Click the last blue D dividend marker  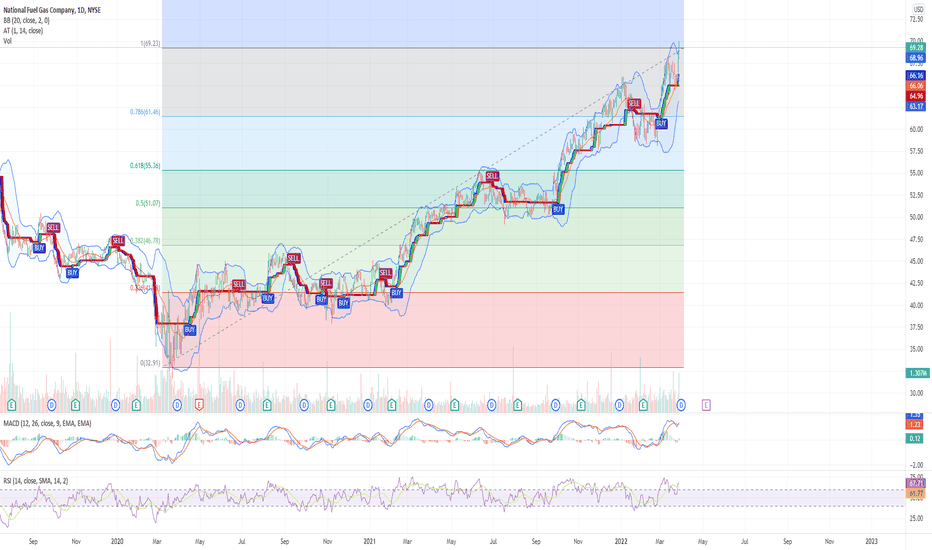click(681, 405)
